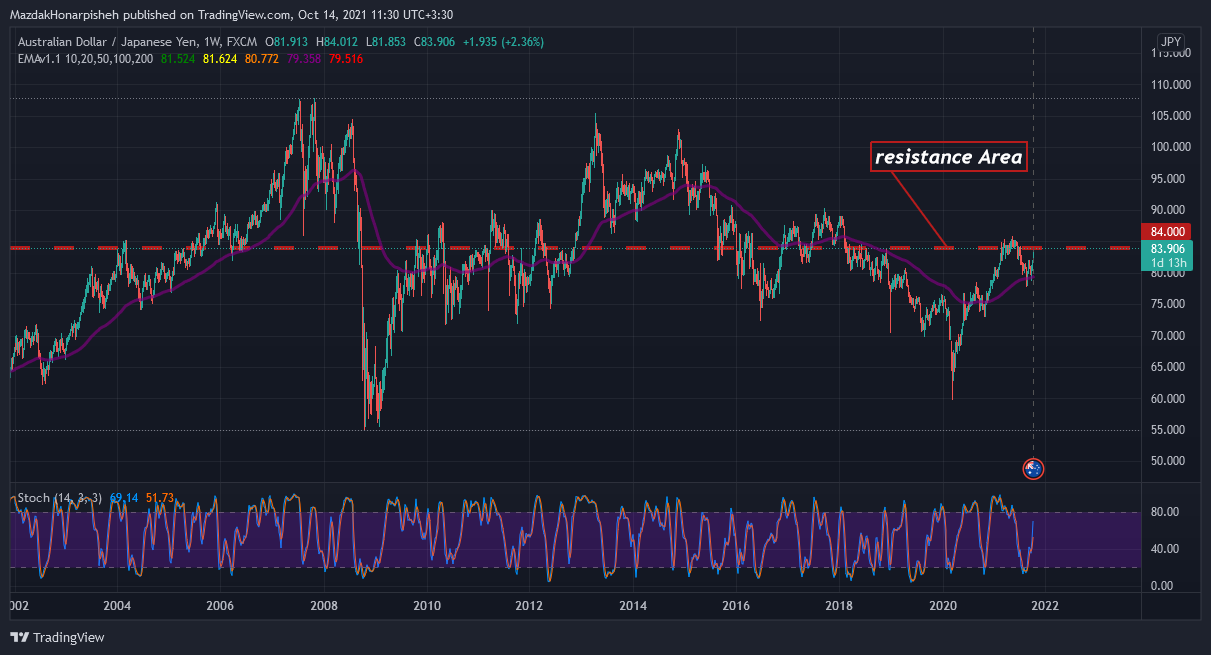
Task: Click the 50.000 price axis label
Action: [1170, 461]
